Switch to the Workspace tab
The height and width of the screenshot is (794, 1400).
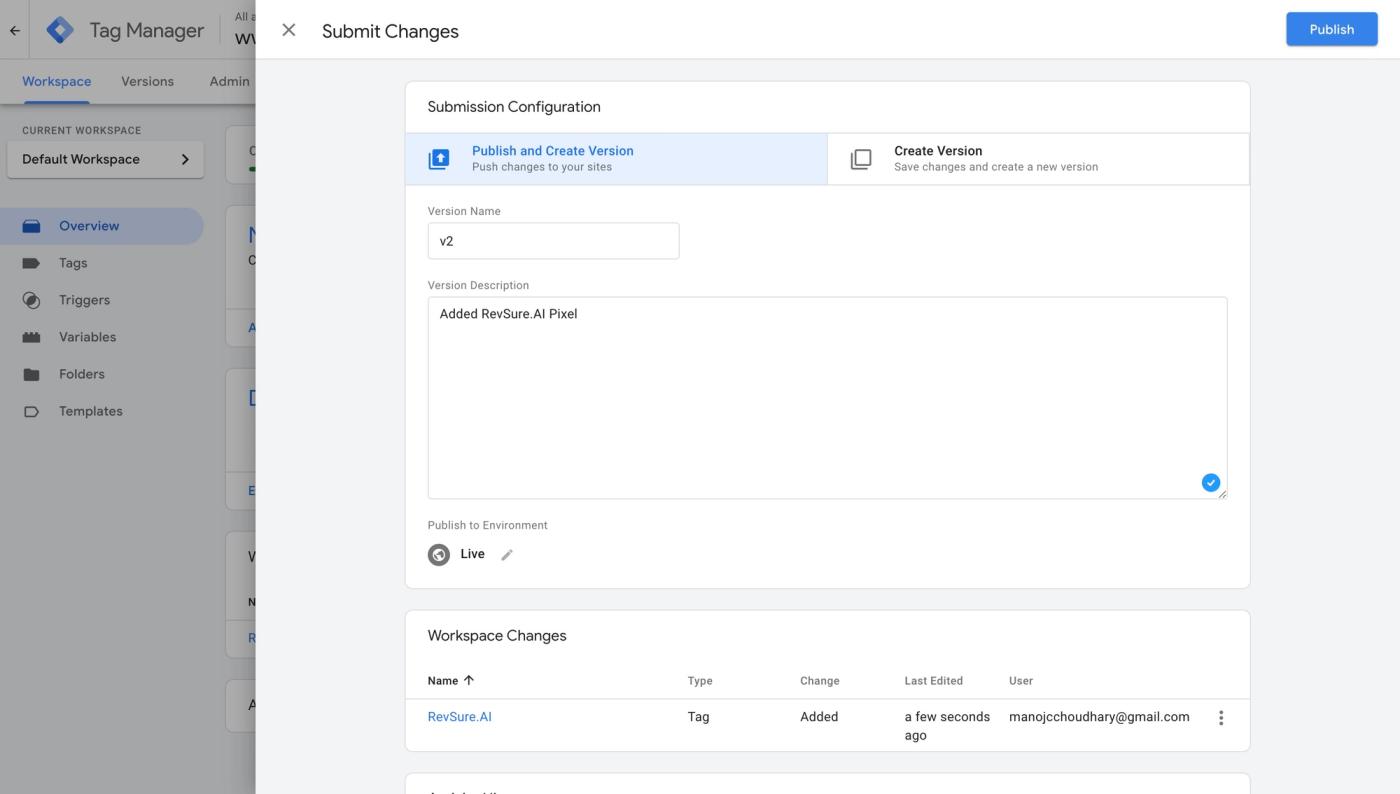[x=56, y=82]
